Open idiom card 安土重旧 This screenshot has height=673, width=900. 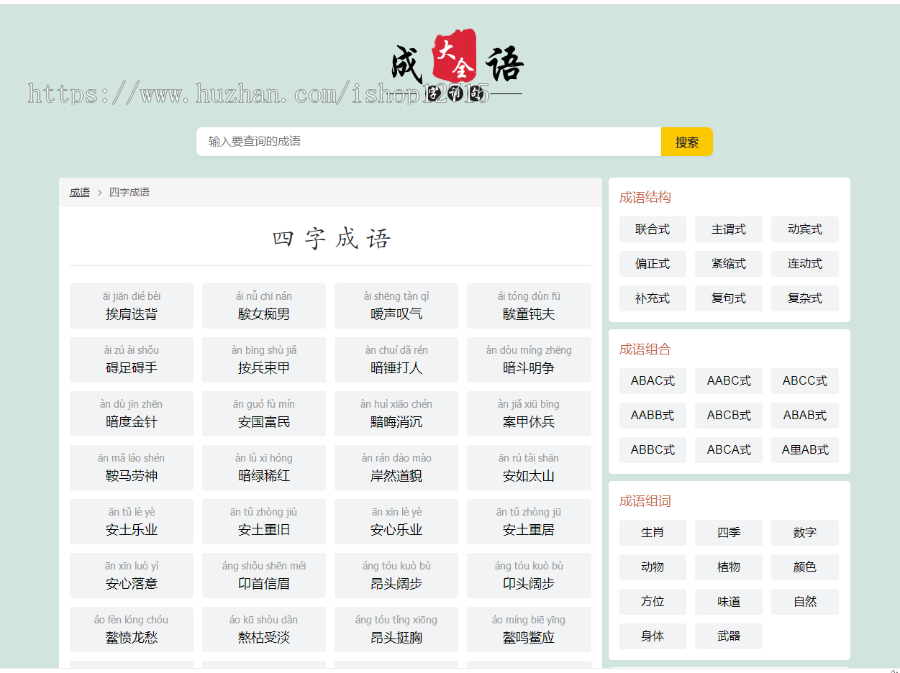pos(263,522)
